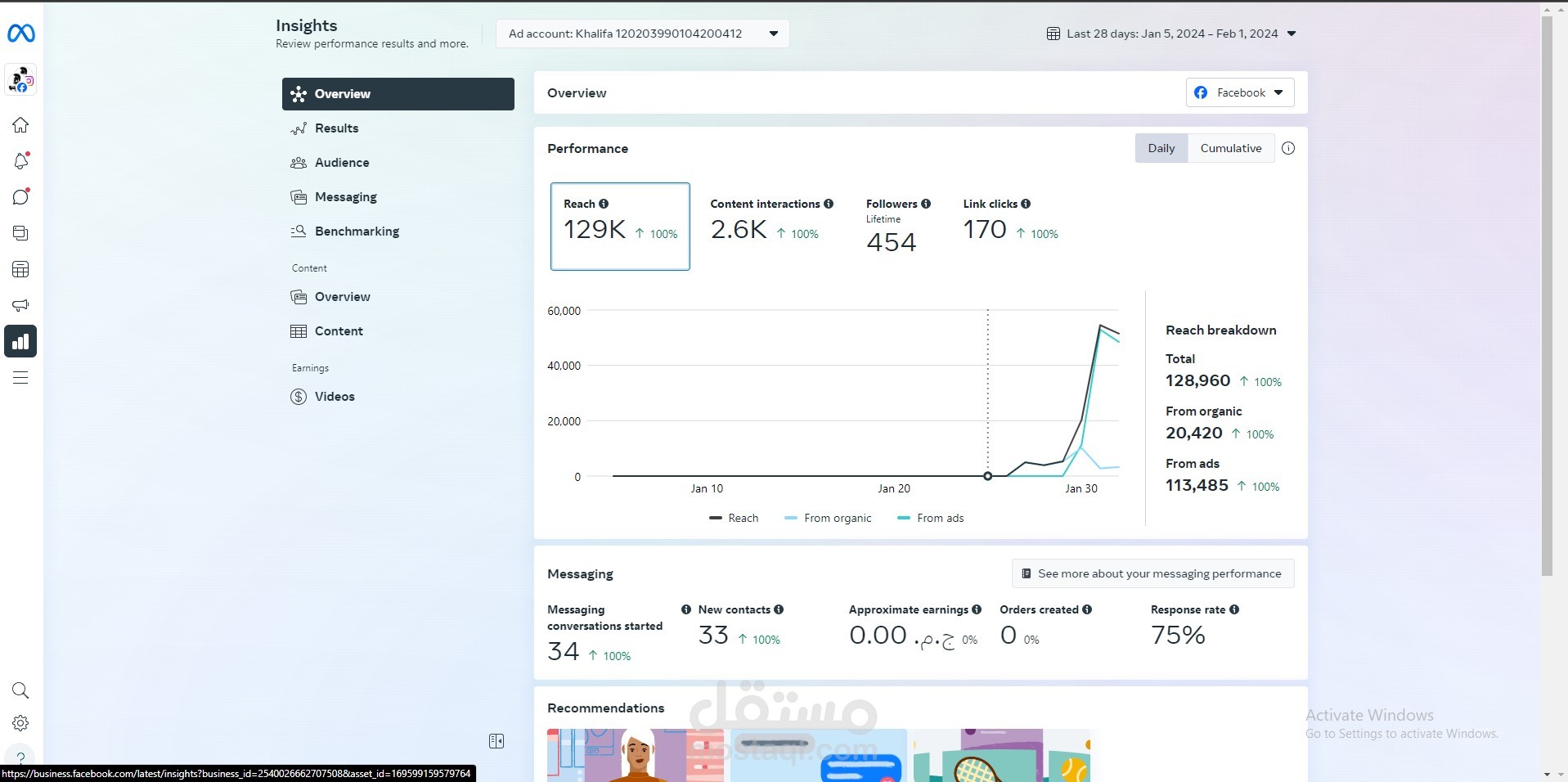Toggle From organic series in legend
The image size is (1568, 782).
(x=828, y=518)
